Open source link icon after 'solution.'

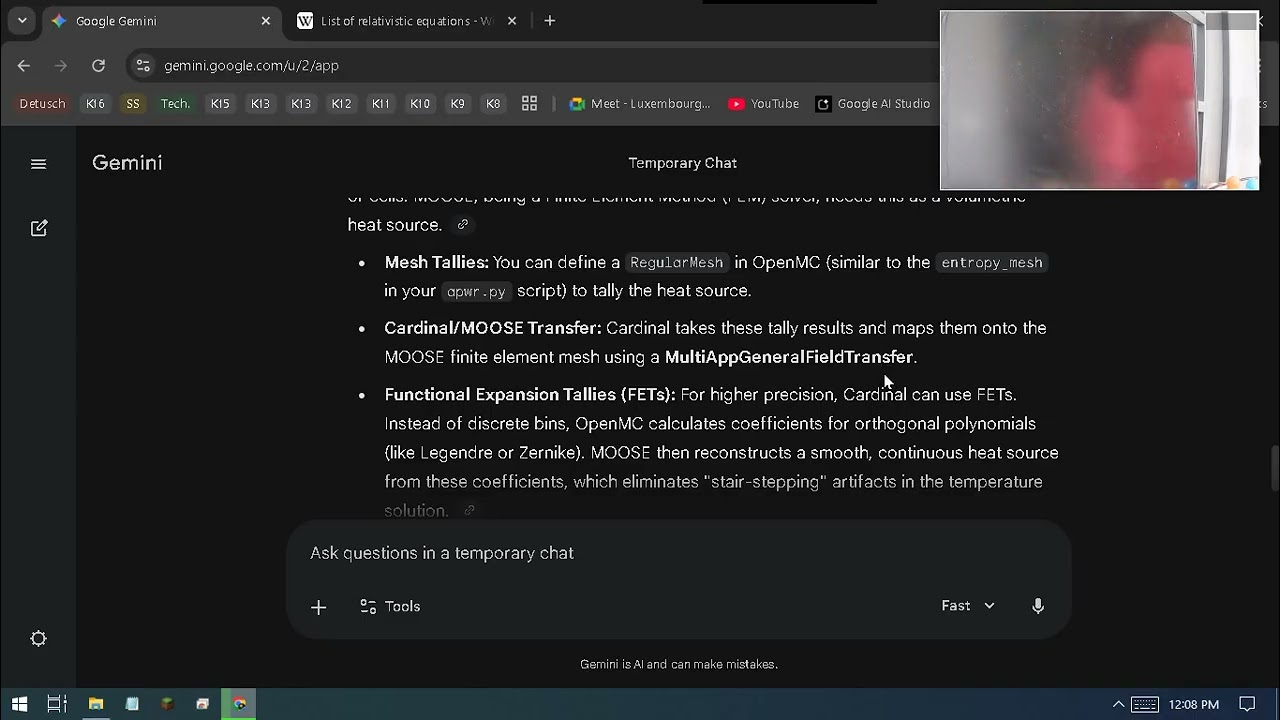click(x=469, y=511)
